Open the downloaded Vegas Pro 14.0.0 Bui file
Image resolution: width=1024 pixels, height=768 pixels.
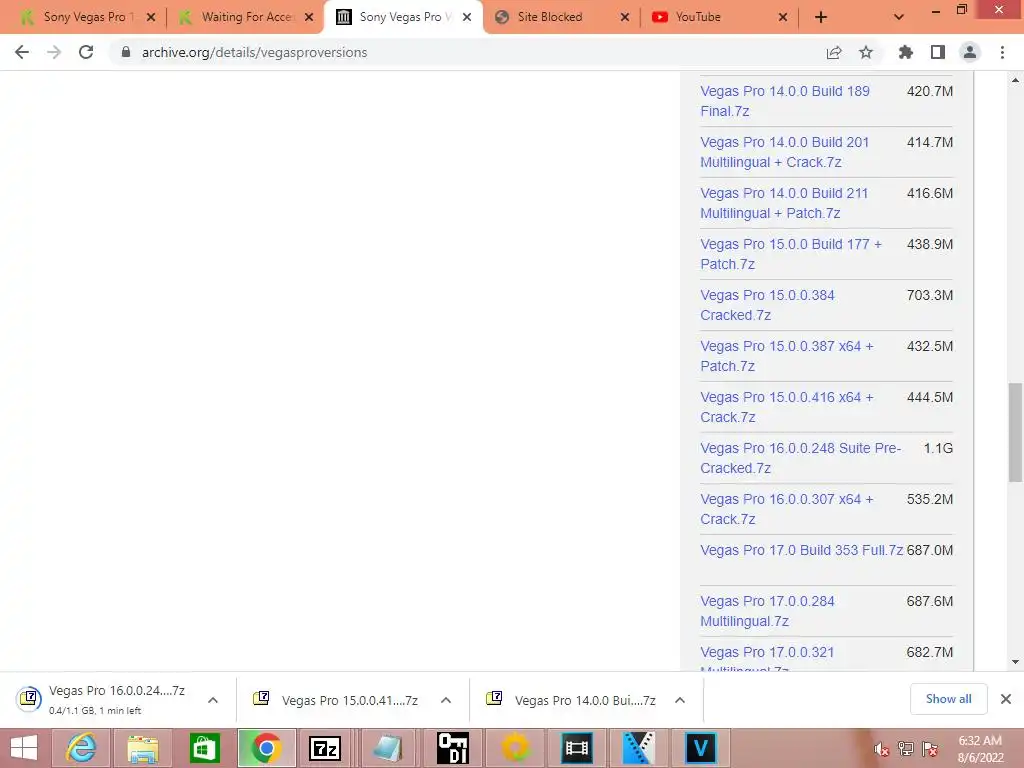(571, 700)
